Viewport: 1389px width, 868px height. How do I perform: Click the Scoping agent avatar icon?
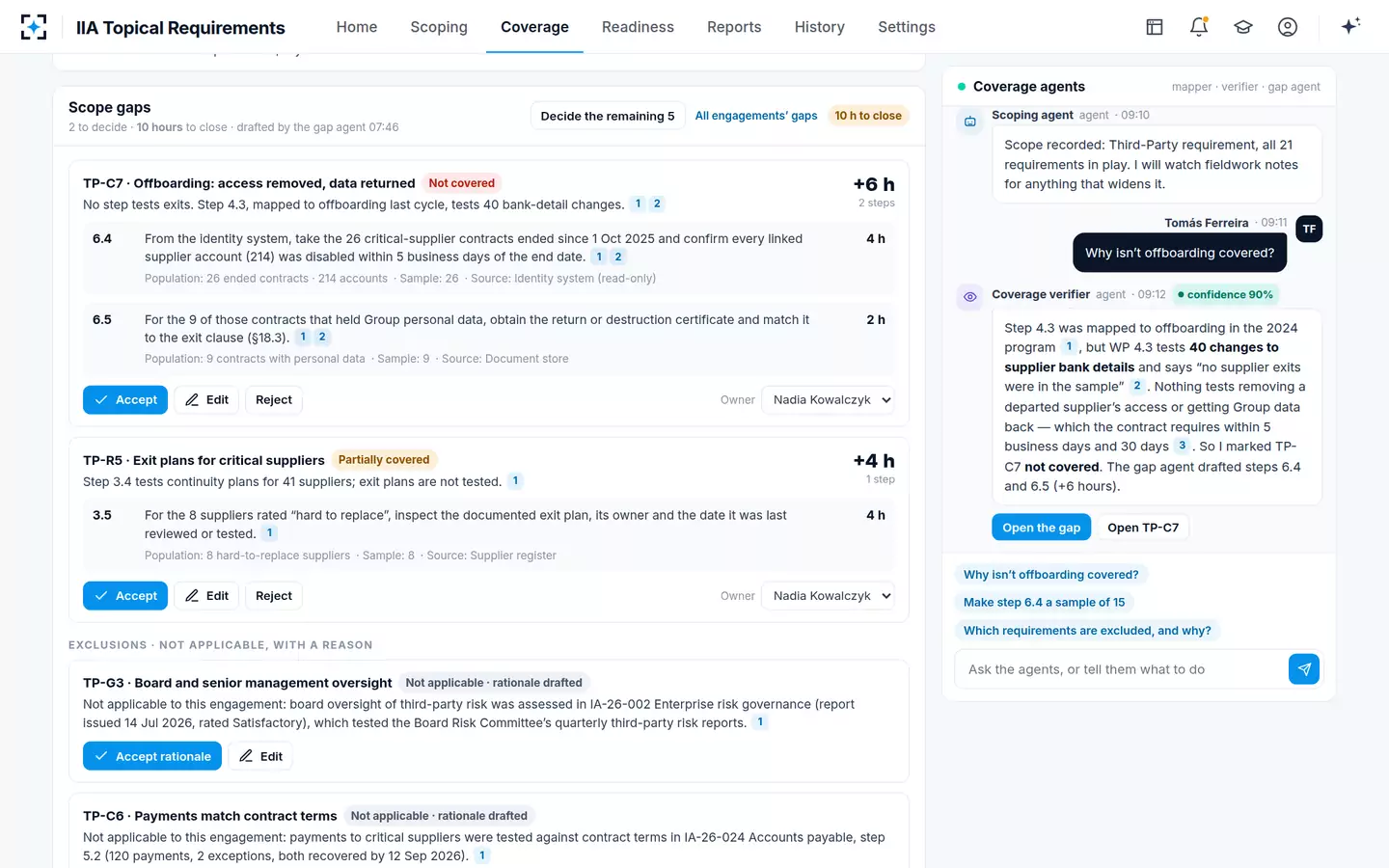(970, 122)
